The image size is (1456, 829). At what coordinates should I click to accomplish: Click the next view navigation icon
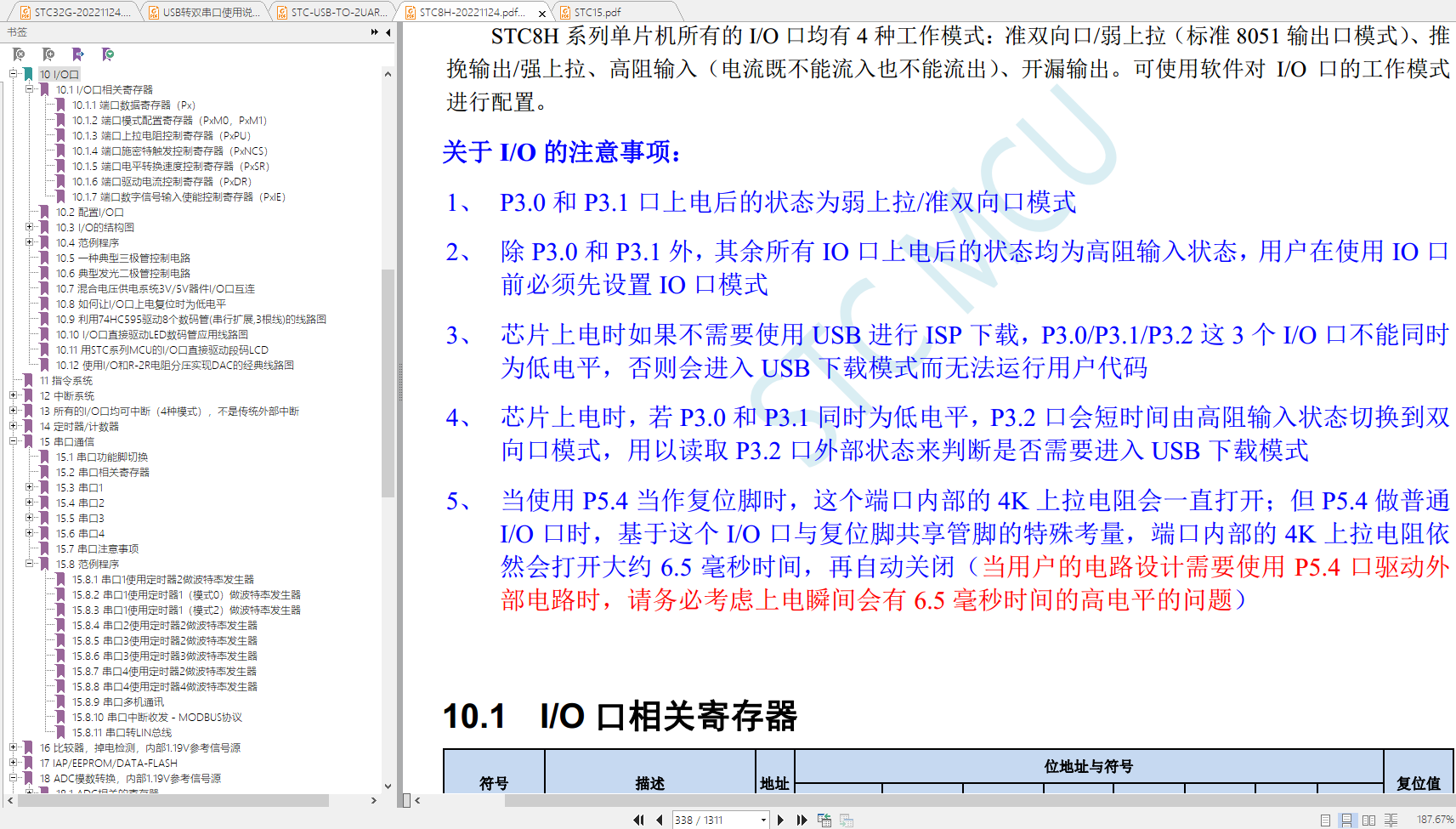point(847,820)
